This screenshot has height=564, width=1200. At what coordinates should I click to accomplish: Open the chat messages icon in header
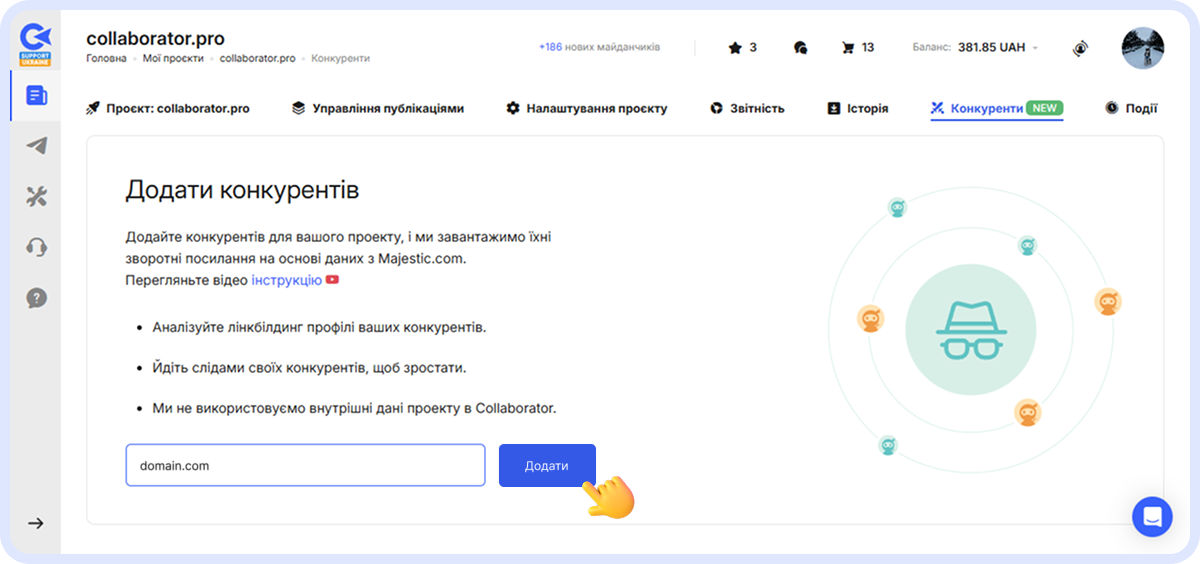(x=800, y=47)
